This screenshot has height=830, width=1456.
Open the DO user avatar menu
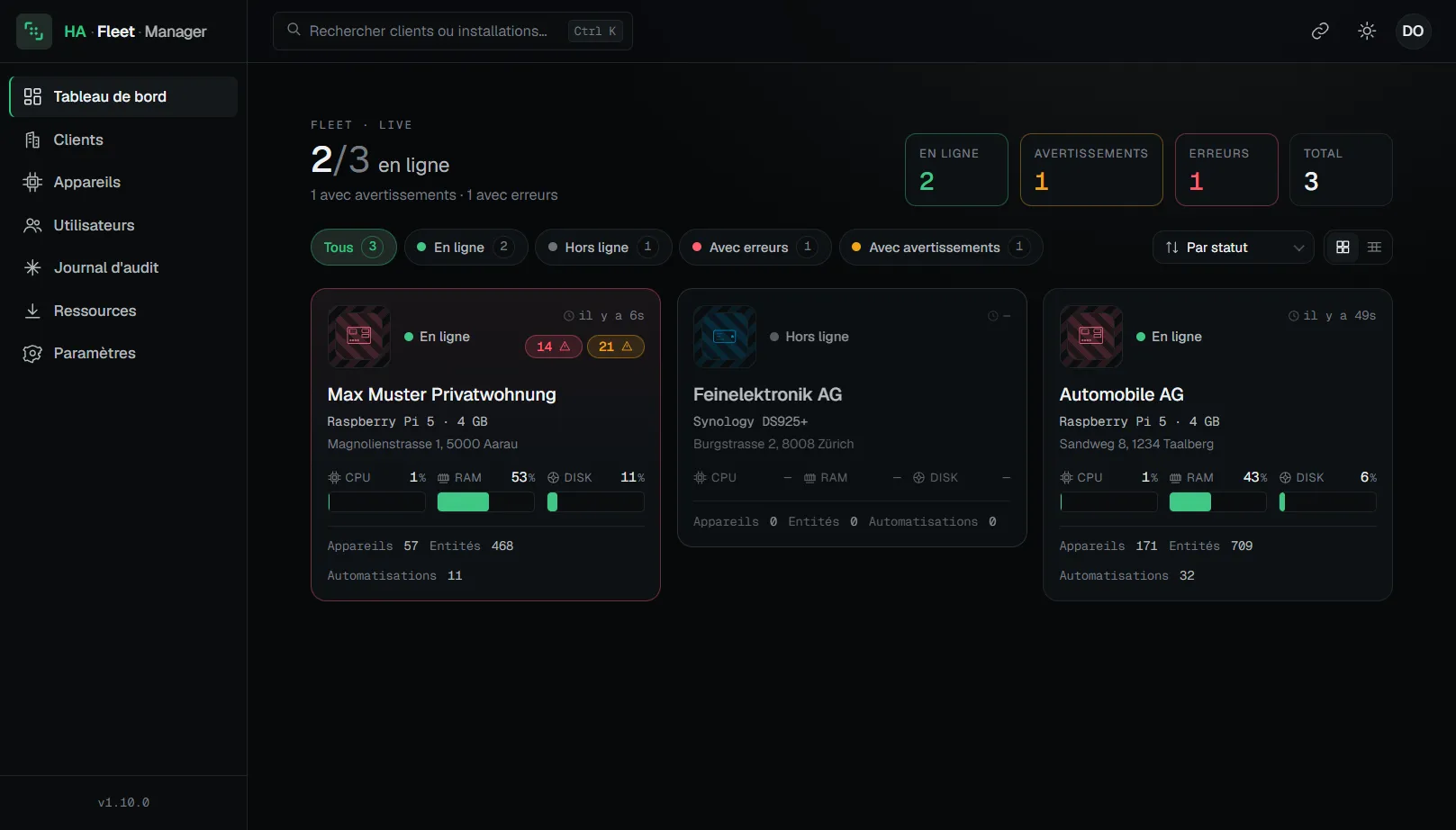[1413, 32]
